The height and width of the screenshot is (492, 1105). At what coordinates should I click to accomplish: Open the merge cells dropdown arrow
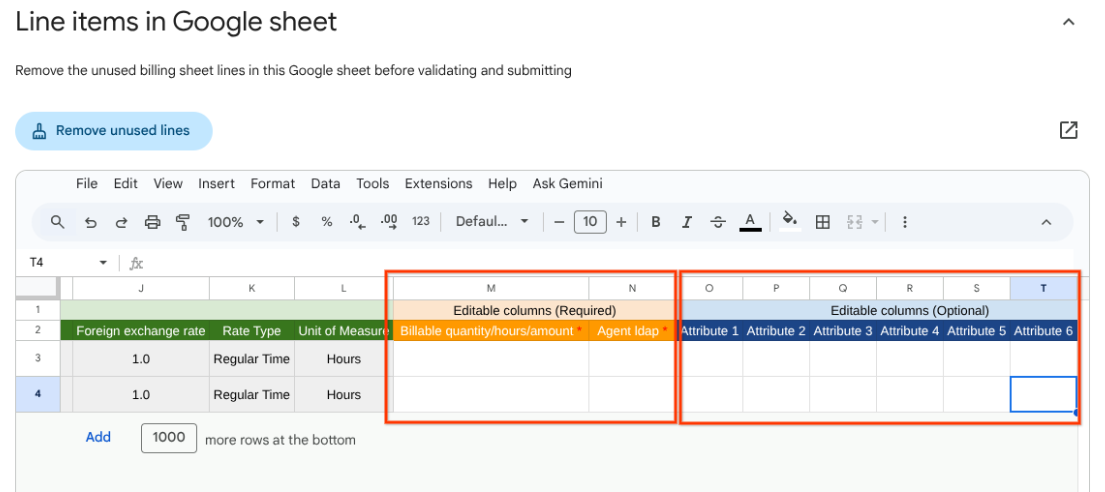[875, 222]
